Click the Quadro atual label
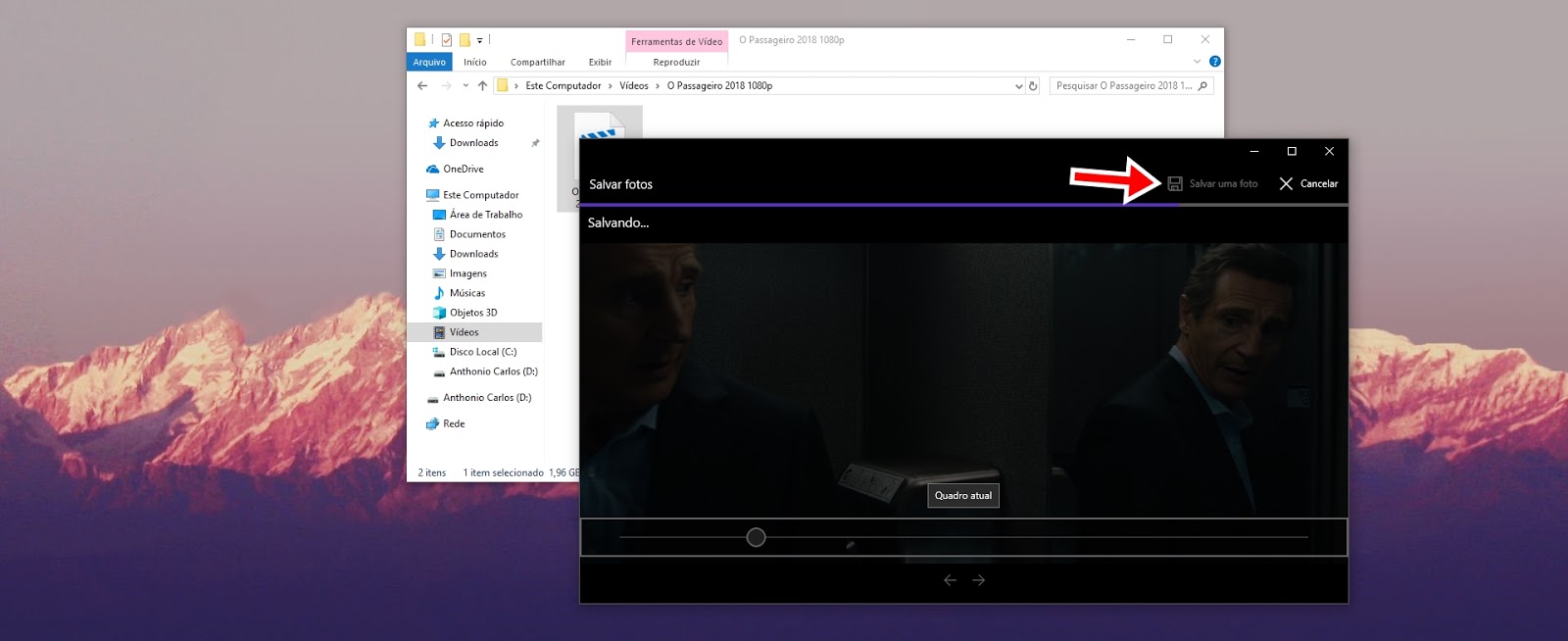1568x641 pixels. 963,496
